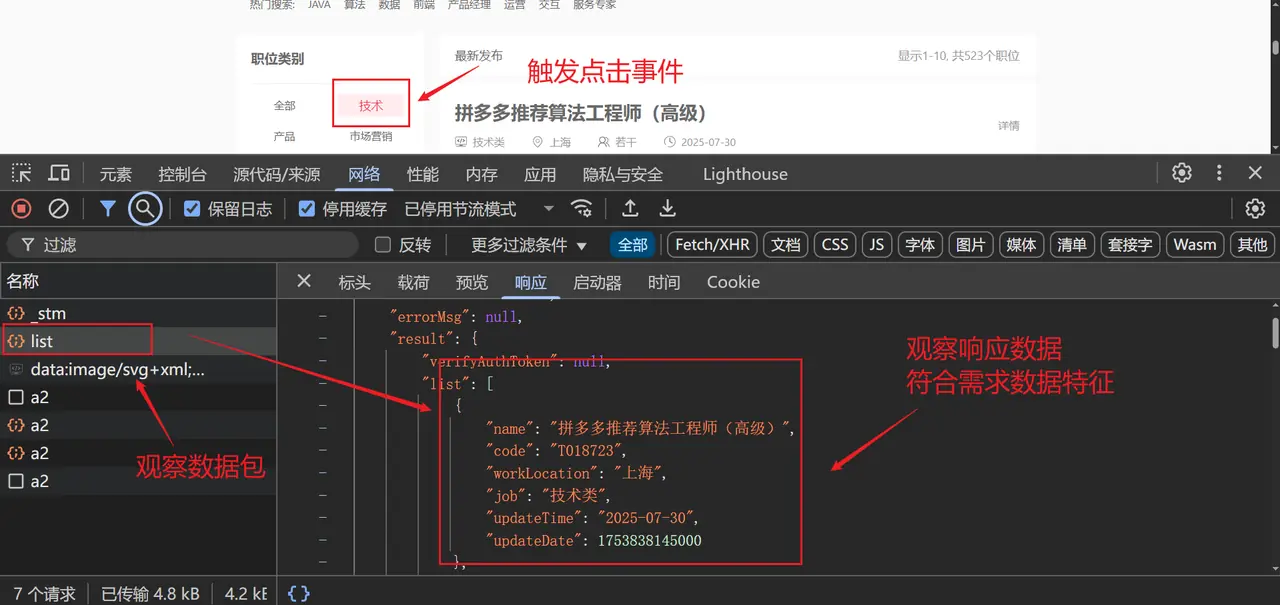
Task: Switch to the 控制台 tab
Action: (182, 174)
